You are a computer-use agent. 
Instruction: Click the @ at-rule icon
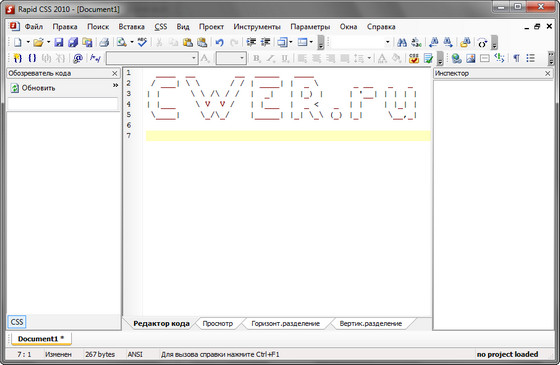click(78, 58)
